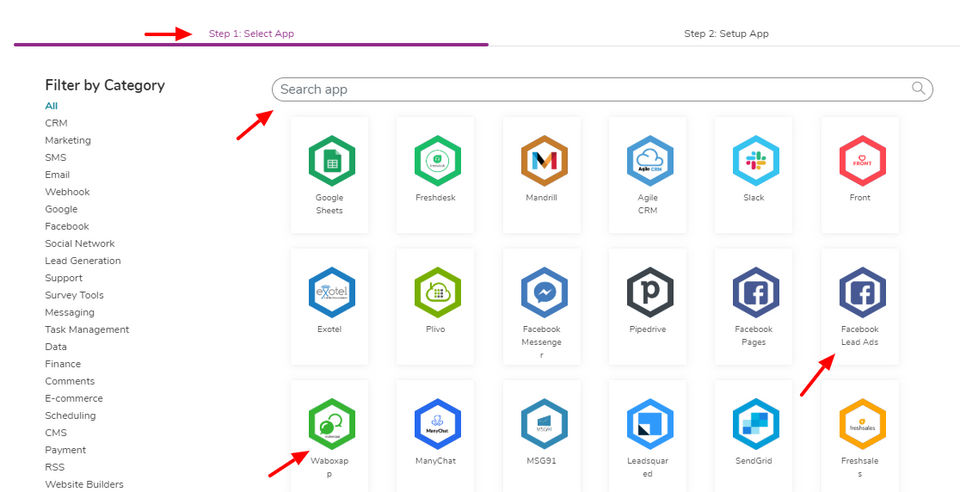The height and width of the screenshot is (492, 960).
Task: Select the Plivo app icon
Action: tap(437, 292)
